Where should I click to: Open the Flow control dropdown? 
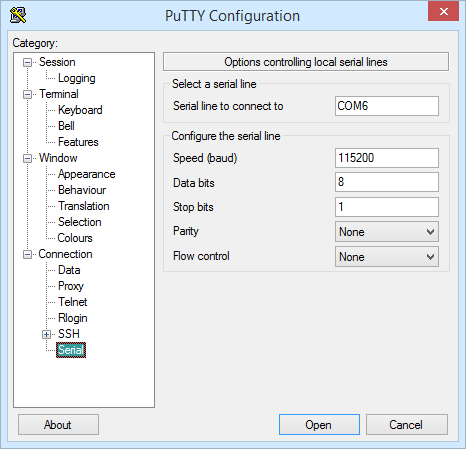point(387,257)
